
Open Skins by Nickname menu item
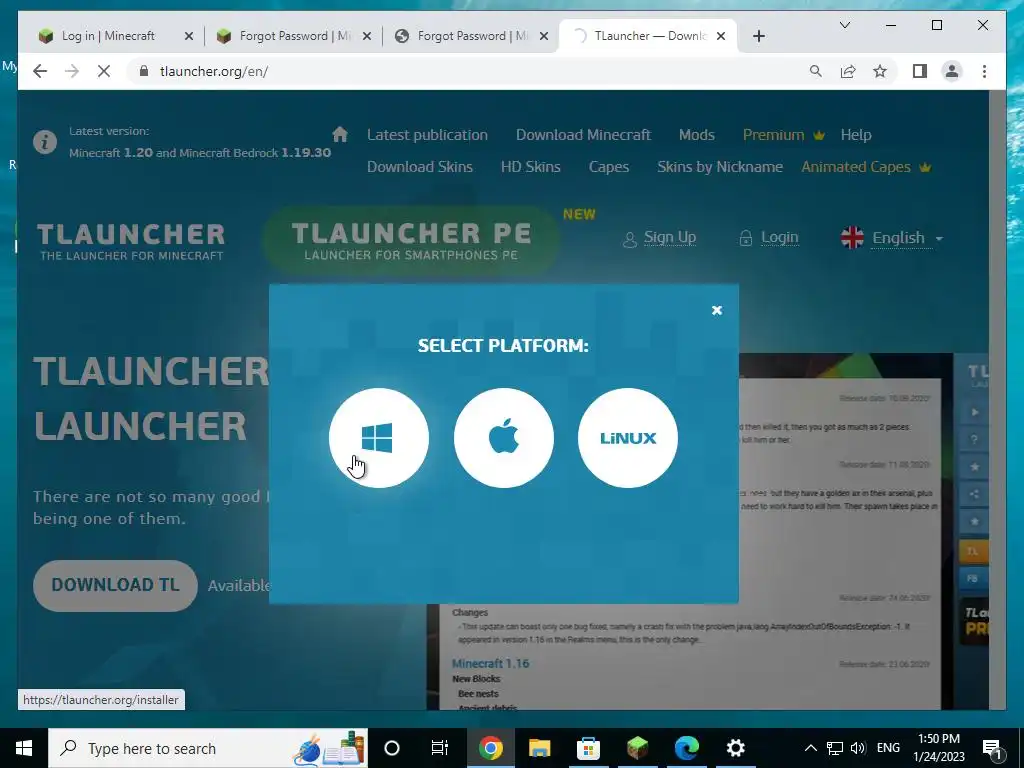720,167
